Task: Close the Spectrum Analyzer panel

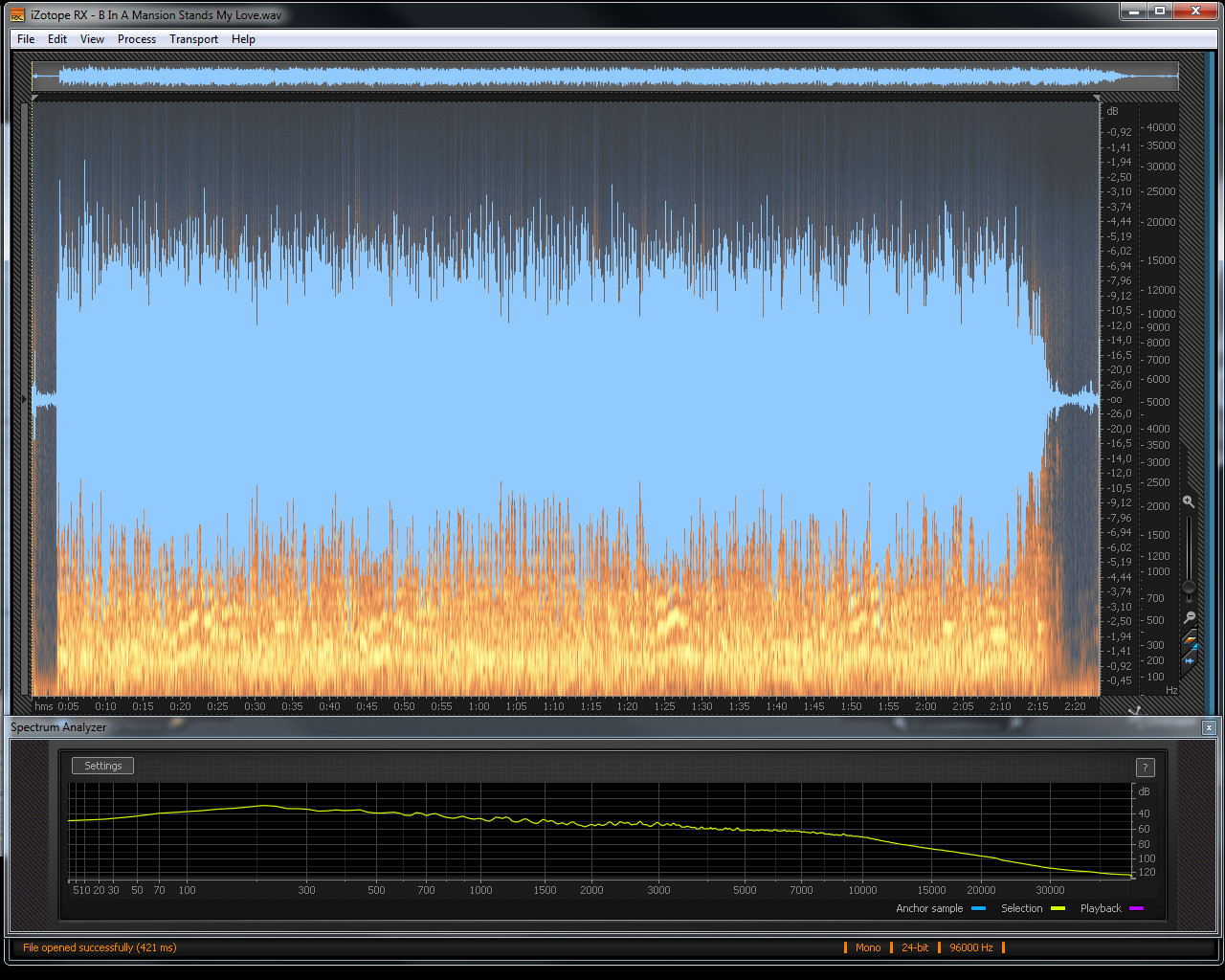Action: point(1209,727)
